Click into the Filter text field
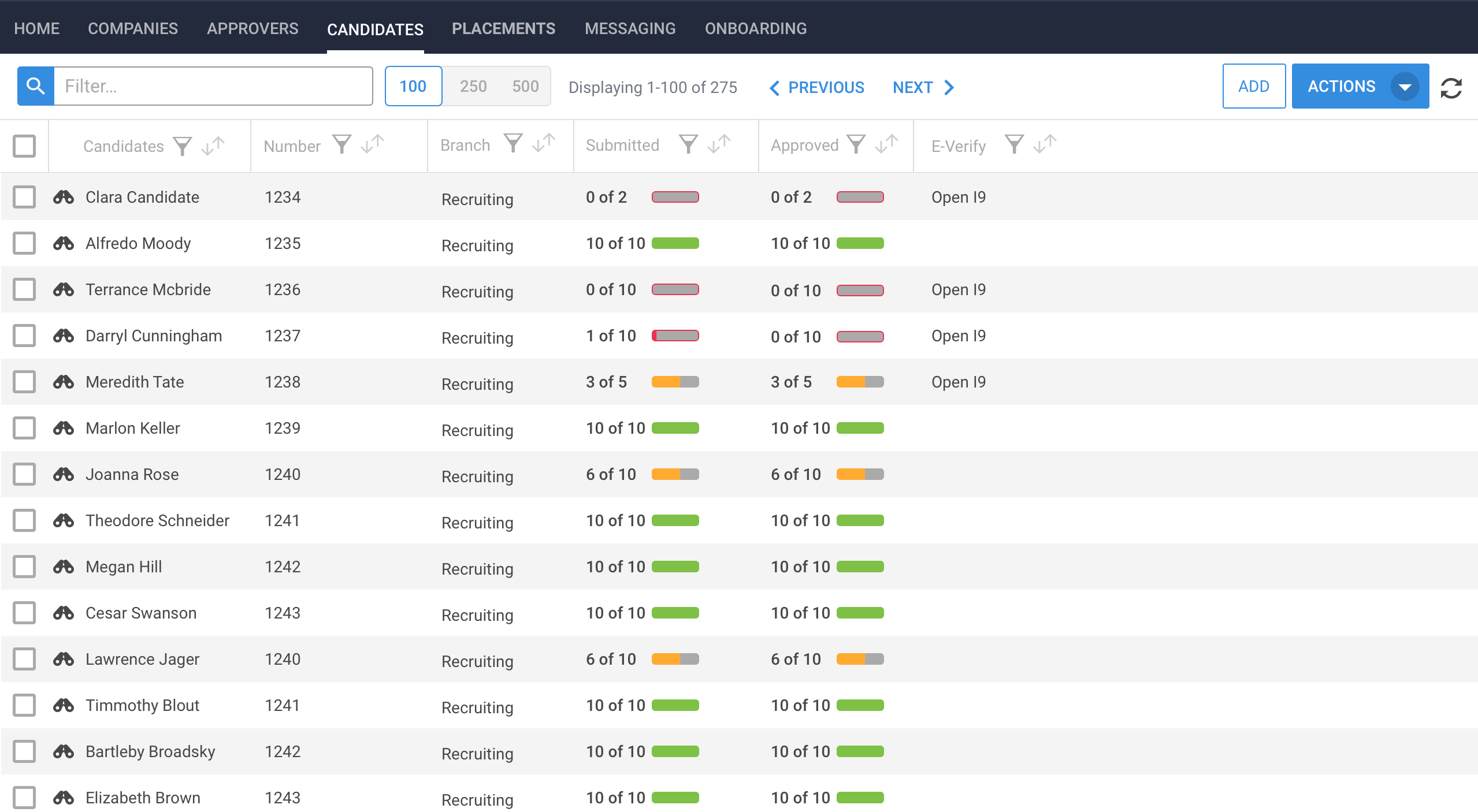1478x812 pixels. [213, 86]
